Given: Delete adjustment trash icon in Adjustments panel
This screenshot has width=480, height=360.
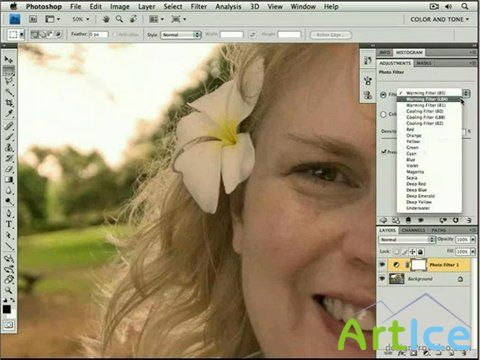Looking at the screenshot, I should (468, 220).
